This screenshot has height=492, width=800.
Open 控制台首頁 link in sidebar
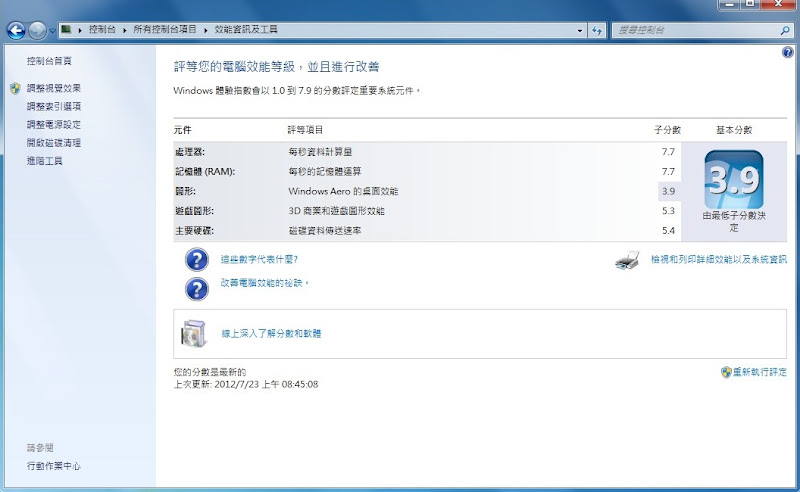tap(49, 61)
